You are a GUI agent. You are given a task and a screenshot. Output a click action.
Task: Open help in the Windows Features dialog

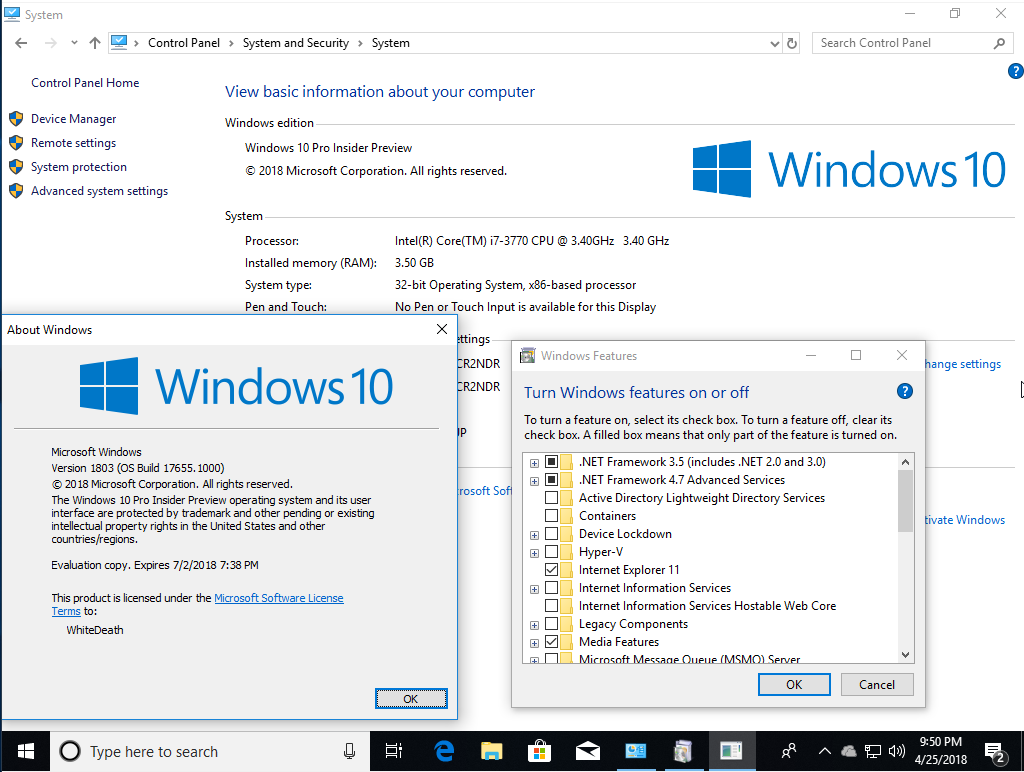(904, 391)
